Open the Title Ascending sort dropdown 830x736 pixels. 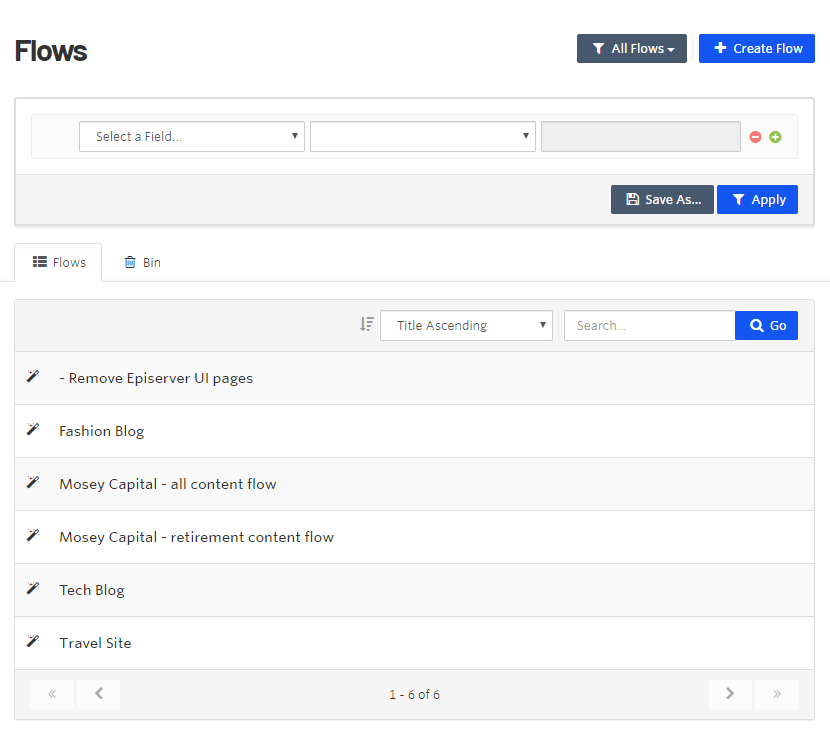click(466, 325)
